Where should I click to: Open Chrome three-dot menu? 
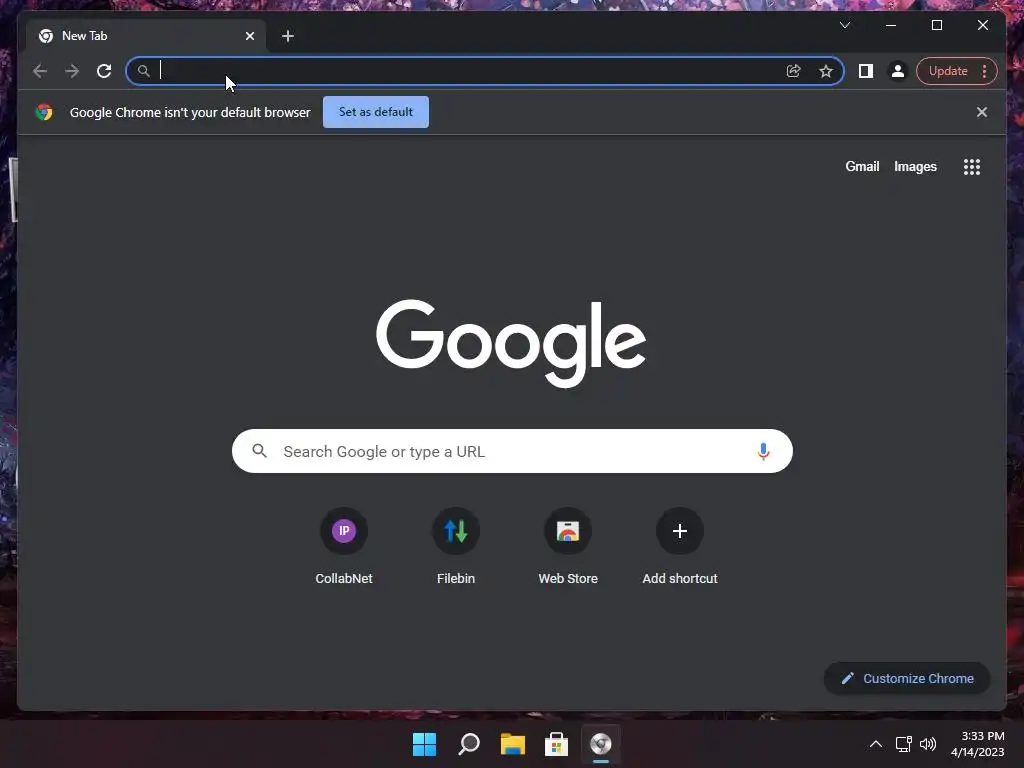(x=985, y=71)
